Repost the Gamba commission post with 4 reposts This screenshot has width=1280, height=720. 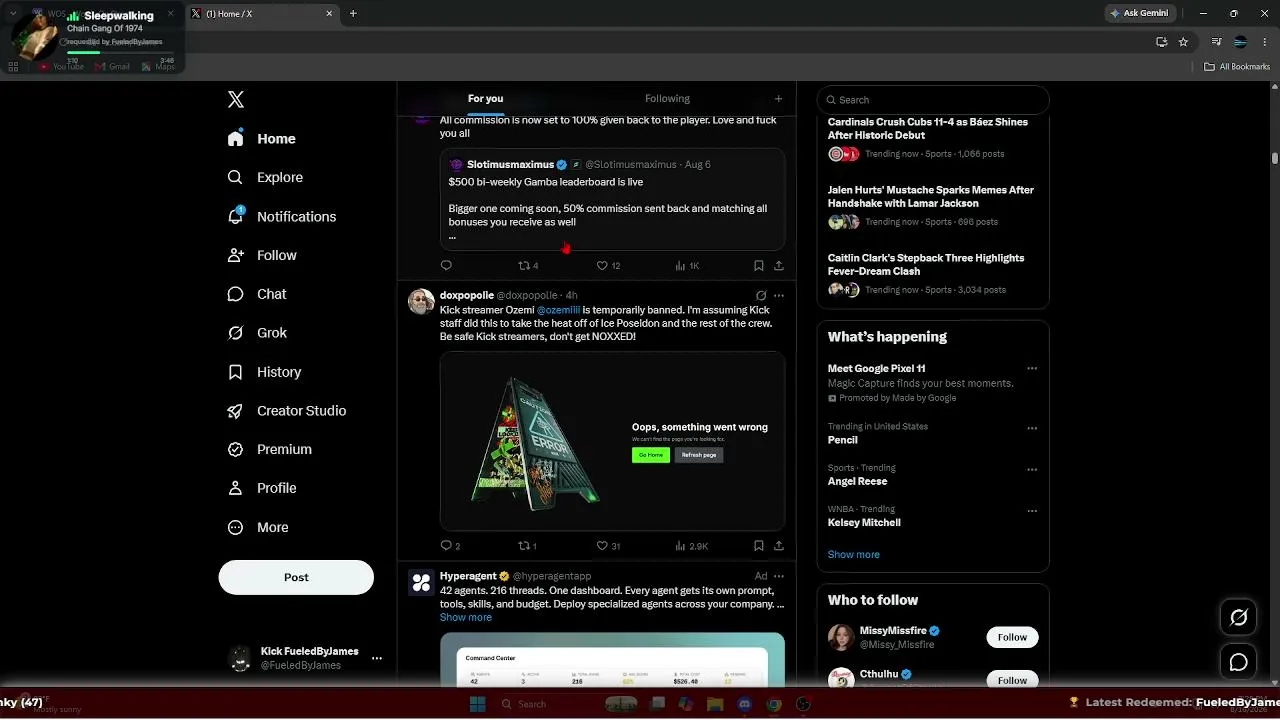click(528, 266)
